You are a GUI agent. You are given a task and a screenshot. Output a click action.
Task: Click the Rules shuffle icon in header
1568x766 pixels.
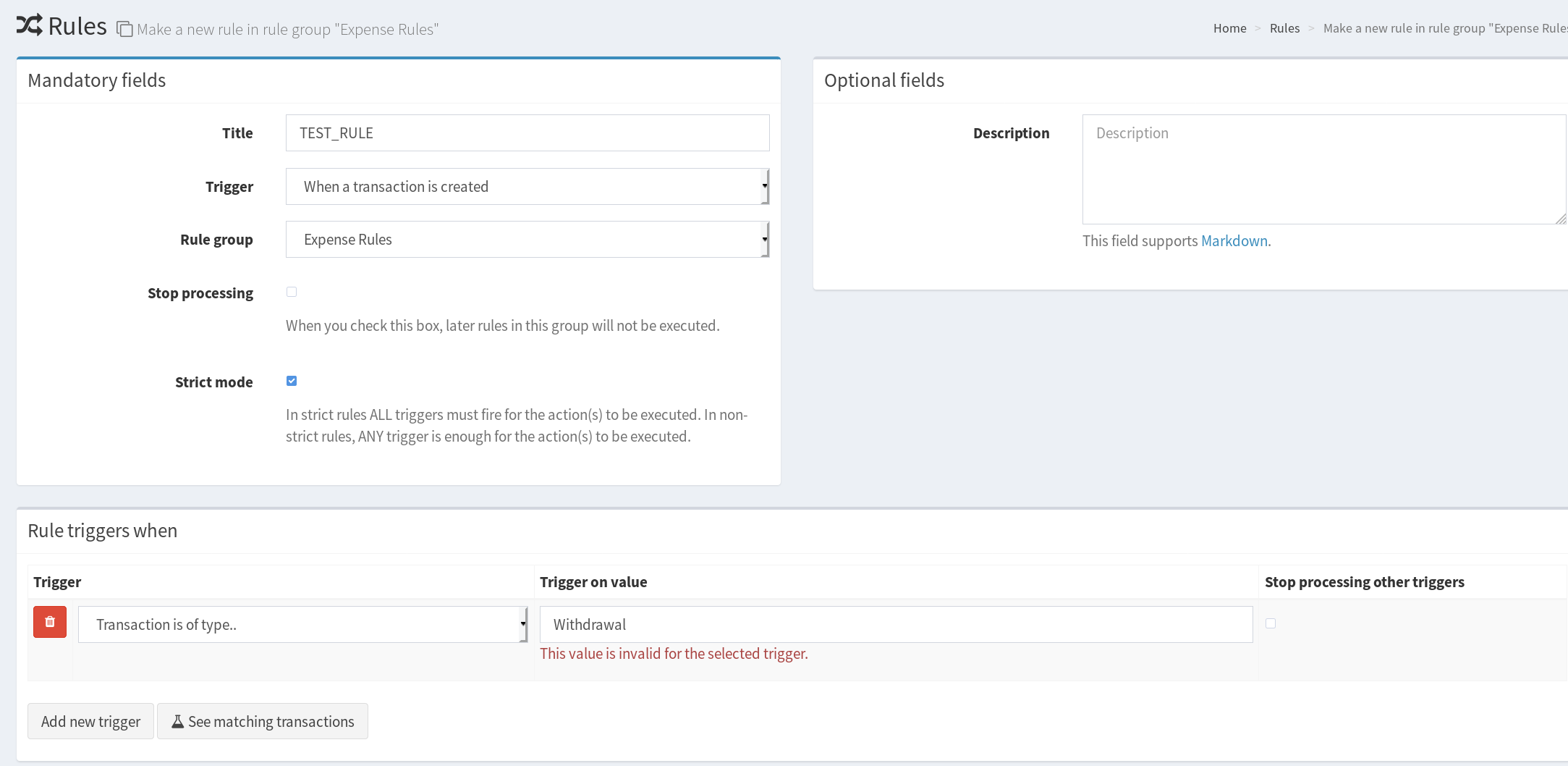pos(30,25)
